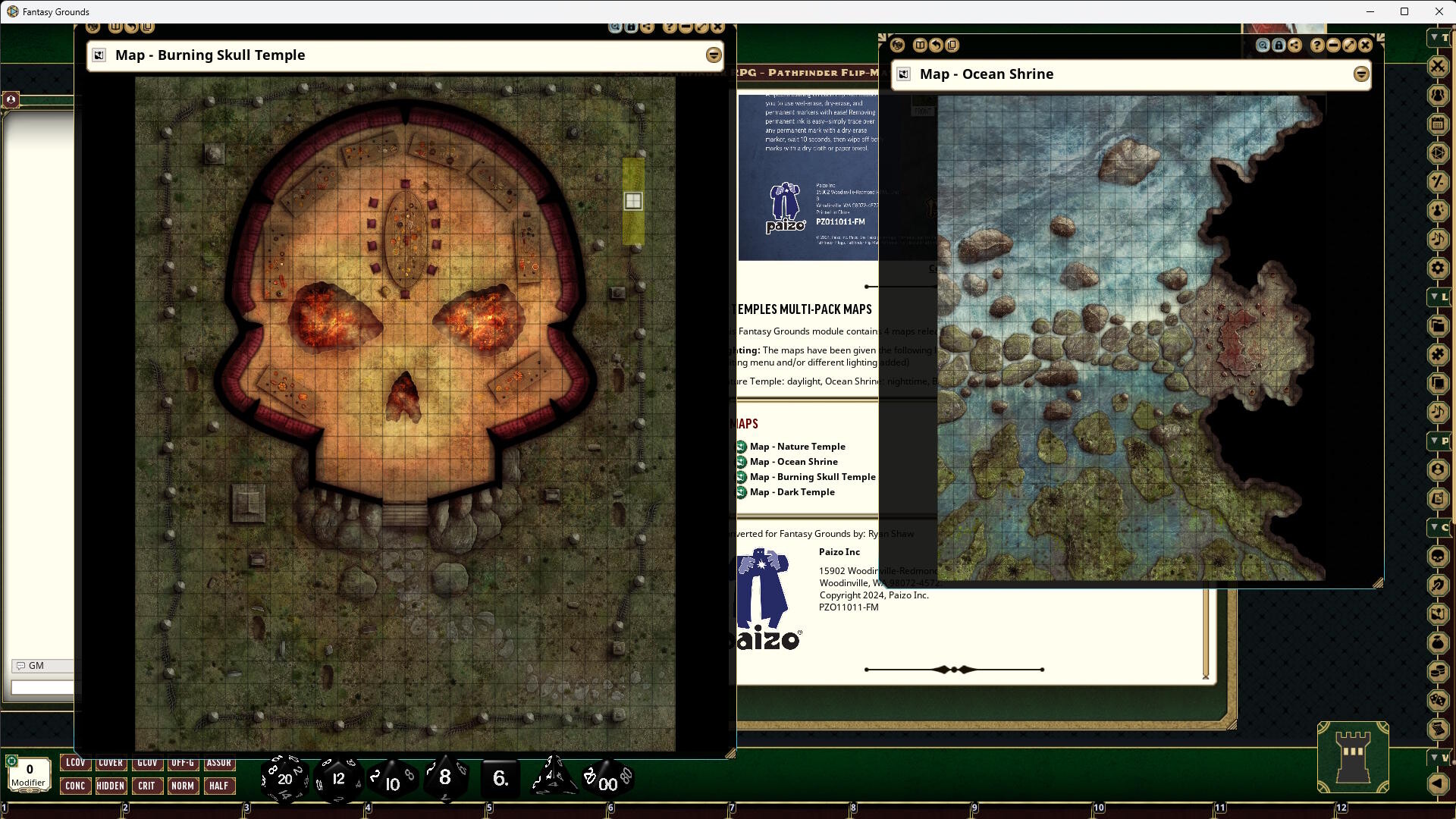Toggle the GCOV modifier button

click(146, 763)
